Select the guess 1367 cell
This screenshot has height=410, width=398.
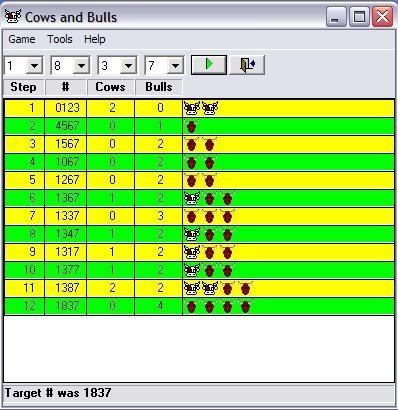tap(66, 198)
